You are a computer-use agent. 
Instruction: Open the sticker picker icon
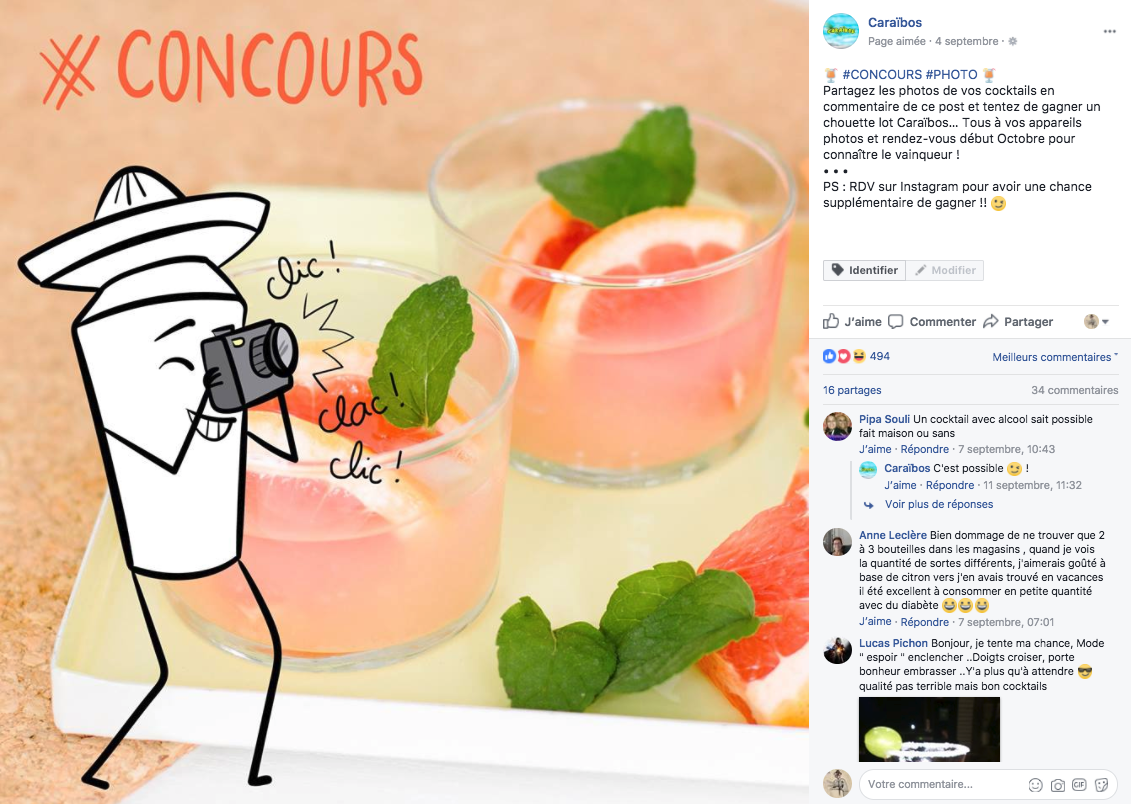tap(1101, 785)
